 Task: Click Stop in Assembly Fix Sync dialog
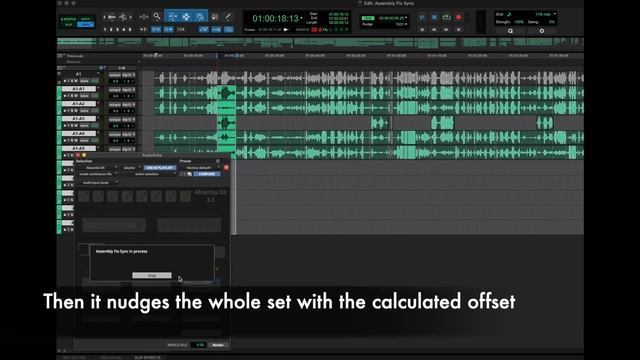tap(152, 276)
